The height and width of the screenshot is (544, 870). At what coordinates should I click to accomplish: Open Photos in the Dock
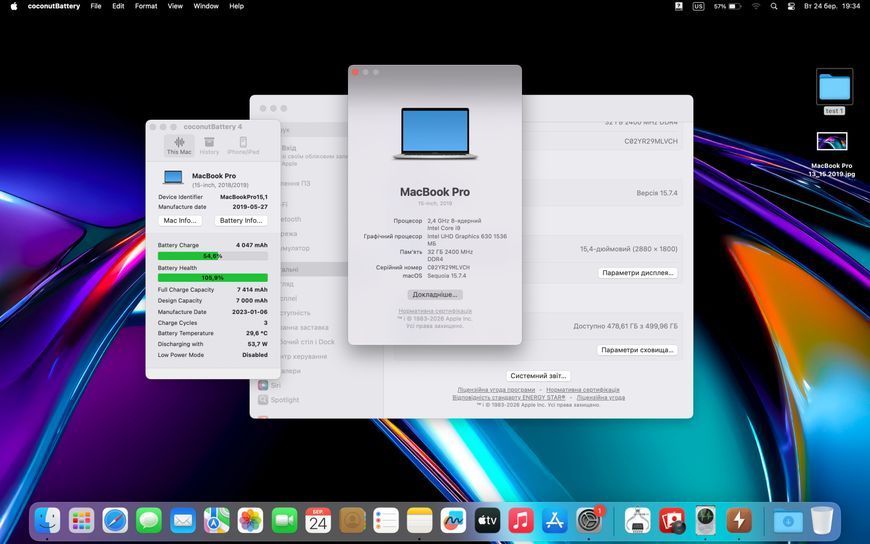250,521
